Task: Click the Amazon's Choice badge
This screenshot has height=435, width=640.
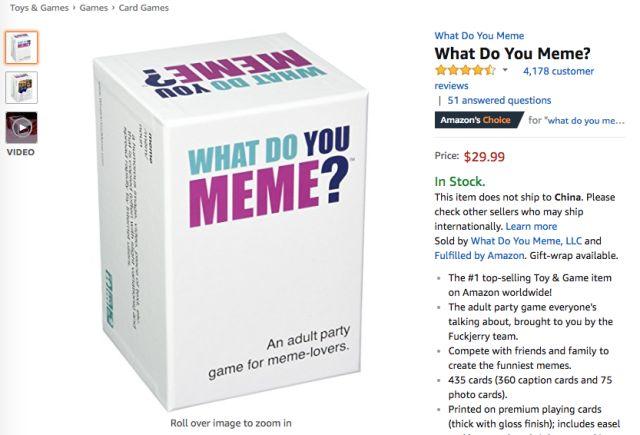Action: click(x=479, y=120)
